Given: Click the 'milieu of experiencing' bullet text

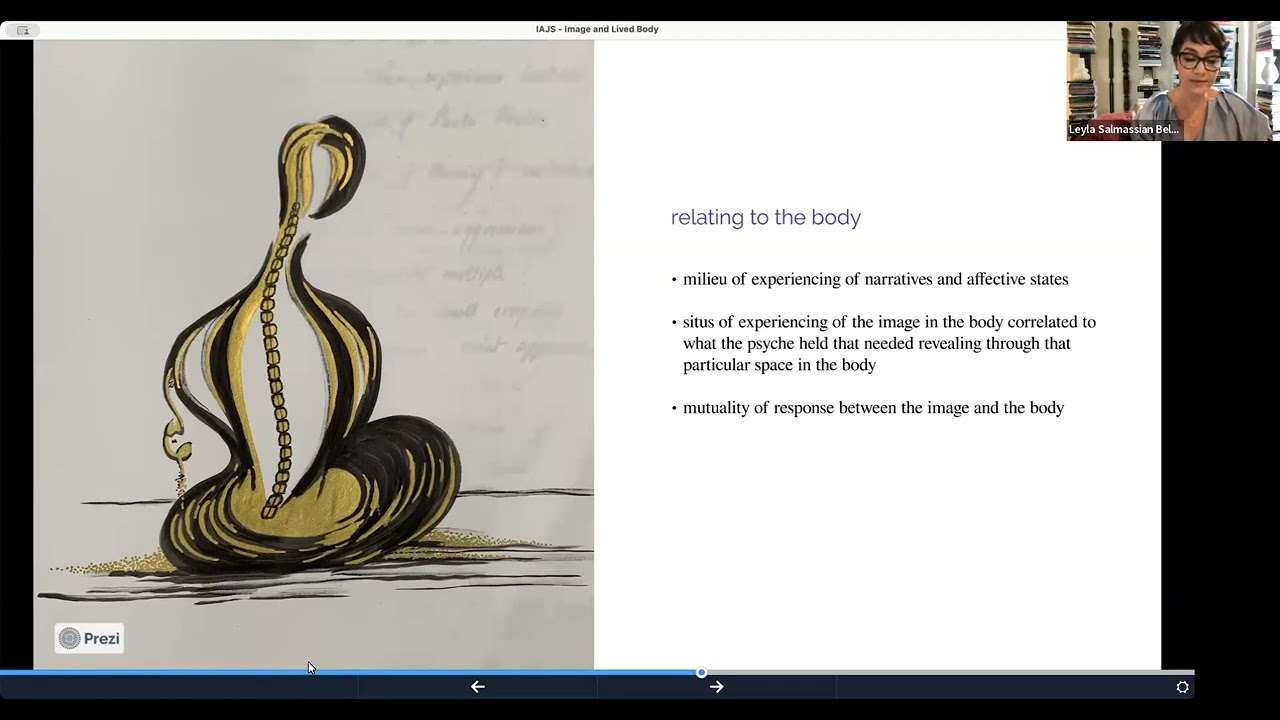Looking at the screenshot, I should [x=875, y=279].
